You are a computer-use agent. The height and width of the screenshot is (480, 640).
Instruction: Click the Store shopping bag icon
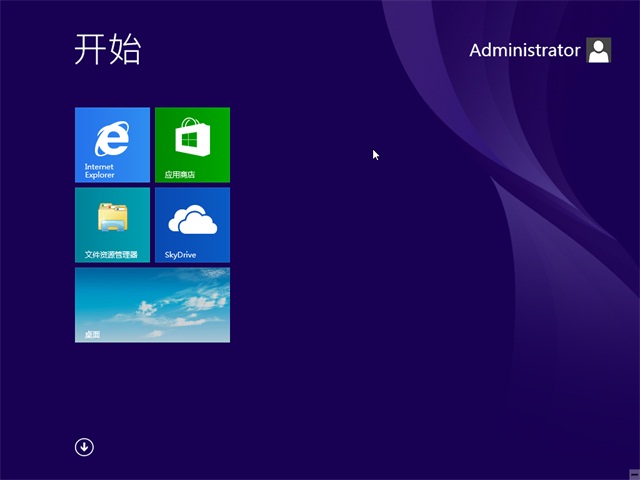tap(192, 137)
